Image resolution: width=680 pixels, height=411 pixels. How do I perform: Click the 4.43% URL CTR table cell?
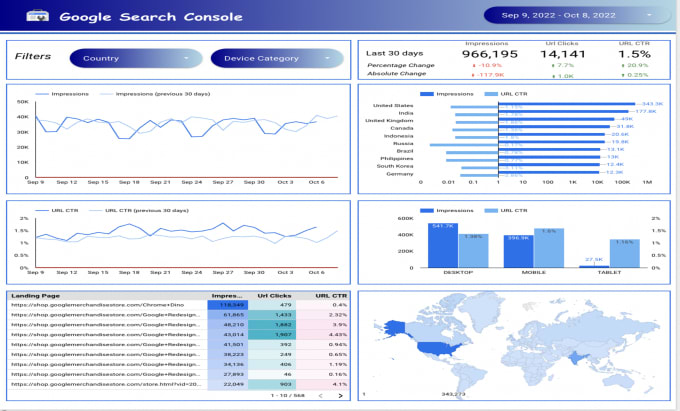tap(323, 335)
